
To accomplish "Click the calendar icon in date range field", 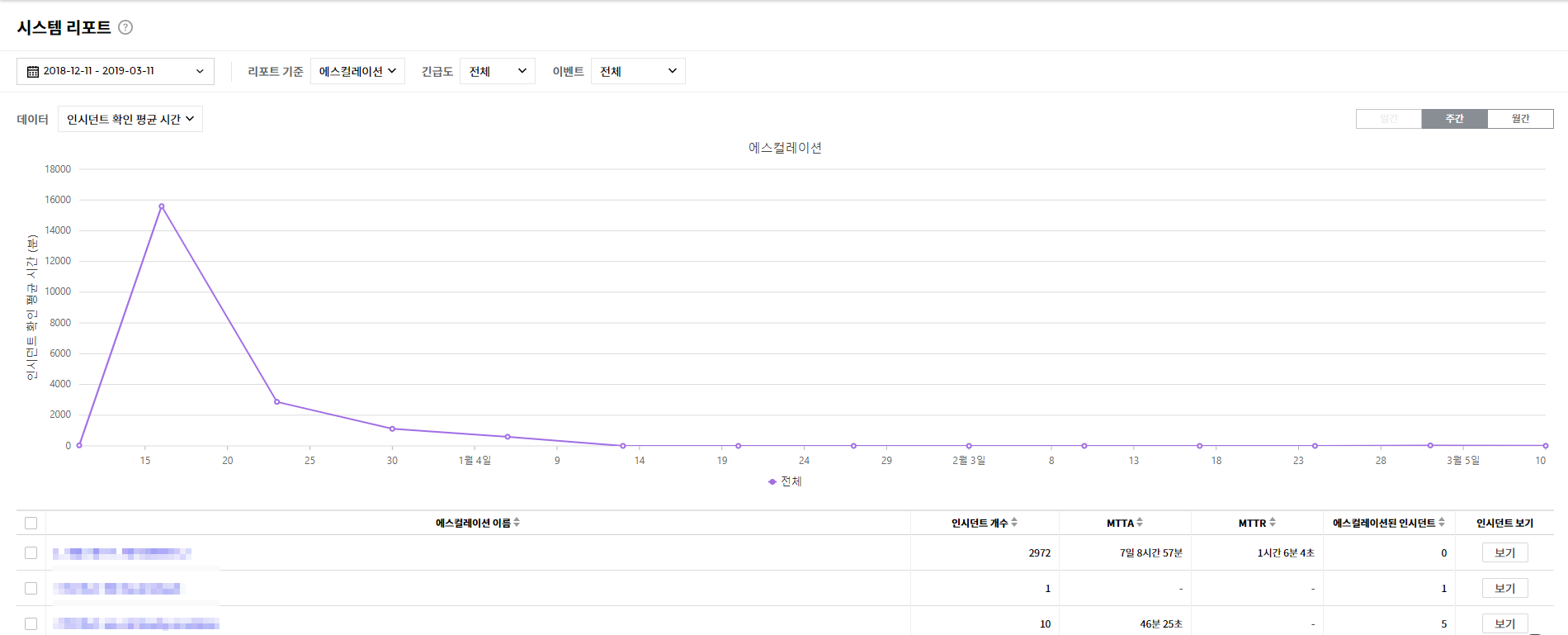I will (33, 72).
